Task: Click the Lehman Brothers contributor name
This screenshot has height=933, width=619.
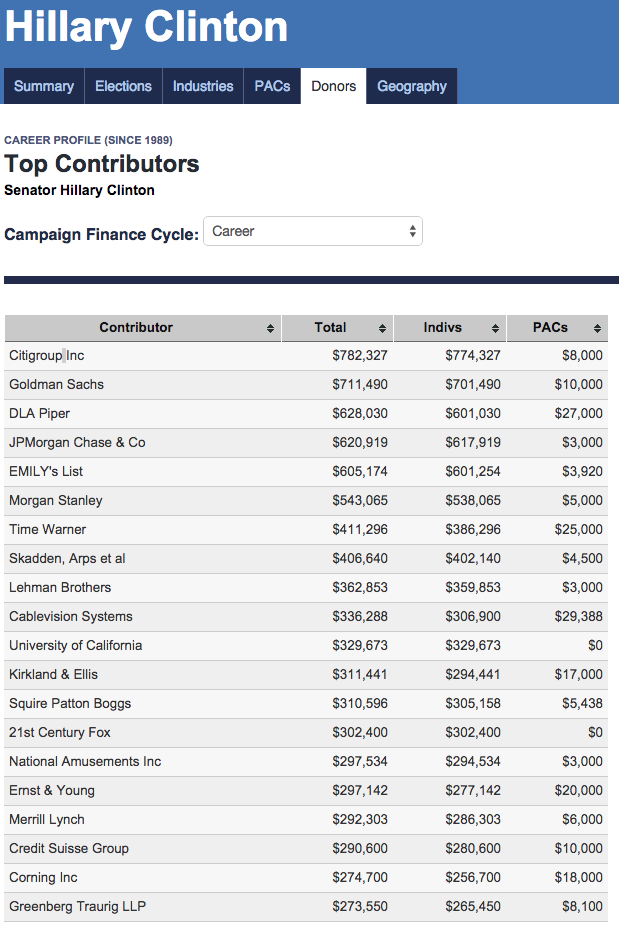Action: 60,588
